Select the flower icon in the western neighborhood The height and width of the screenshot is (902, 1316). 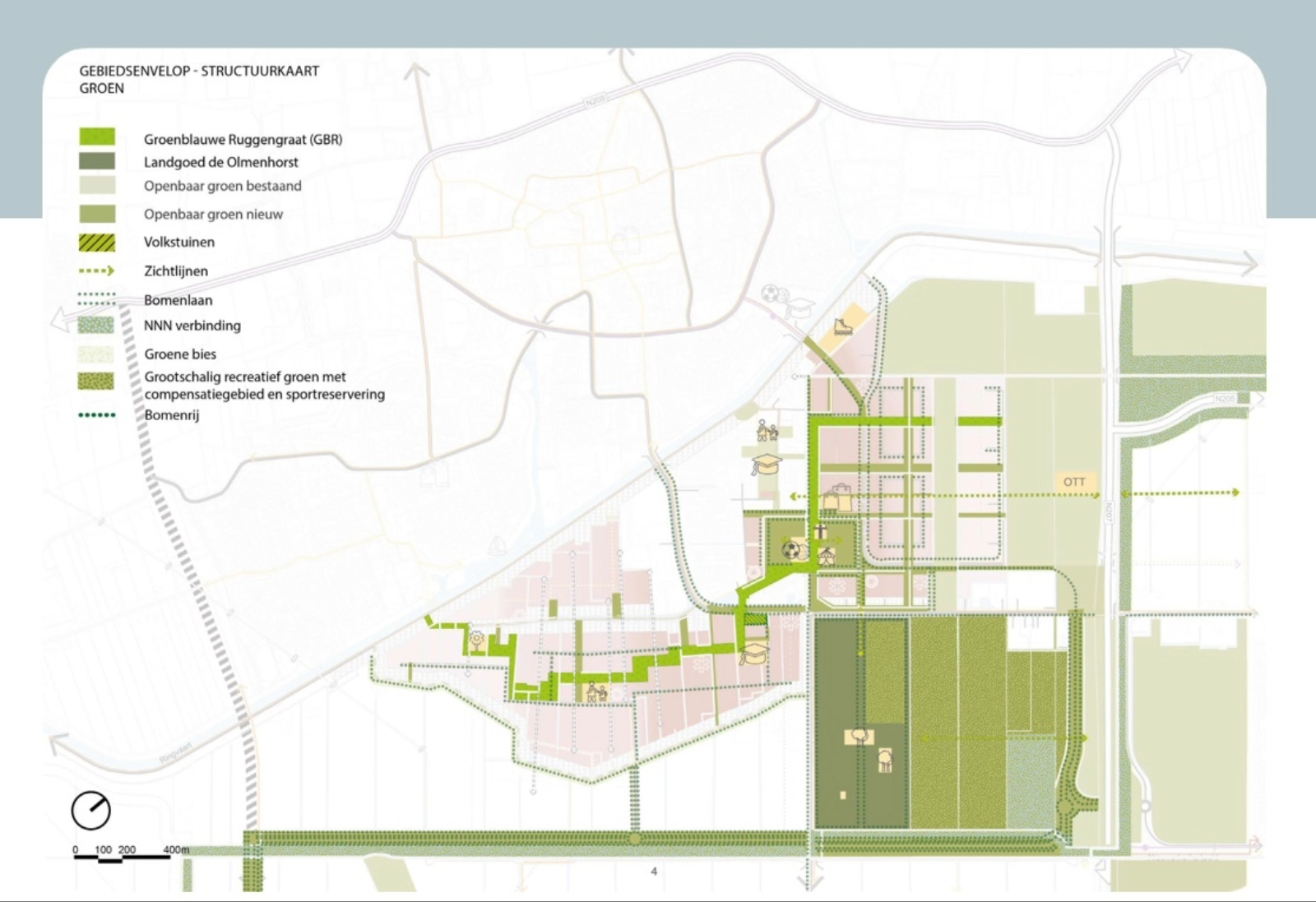(x=476, y=639)
